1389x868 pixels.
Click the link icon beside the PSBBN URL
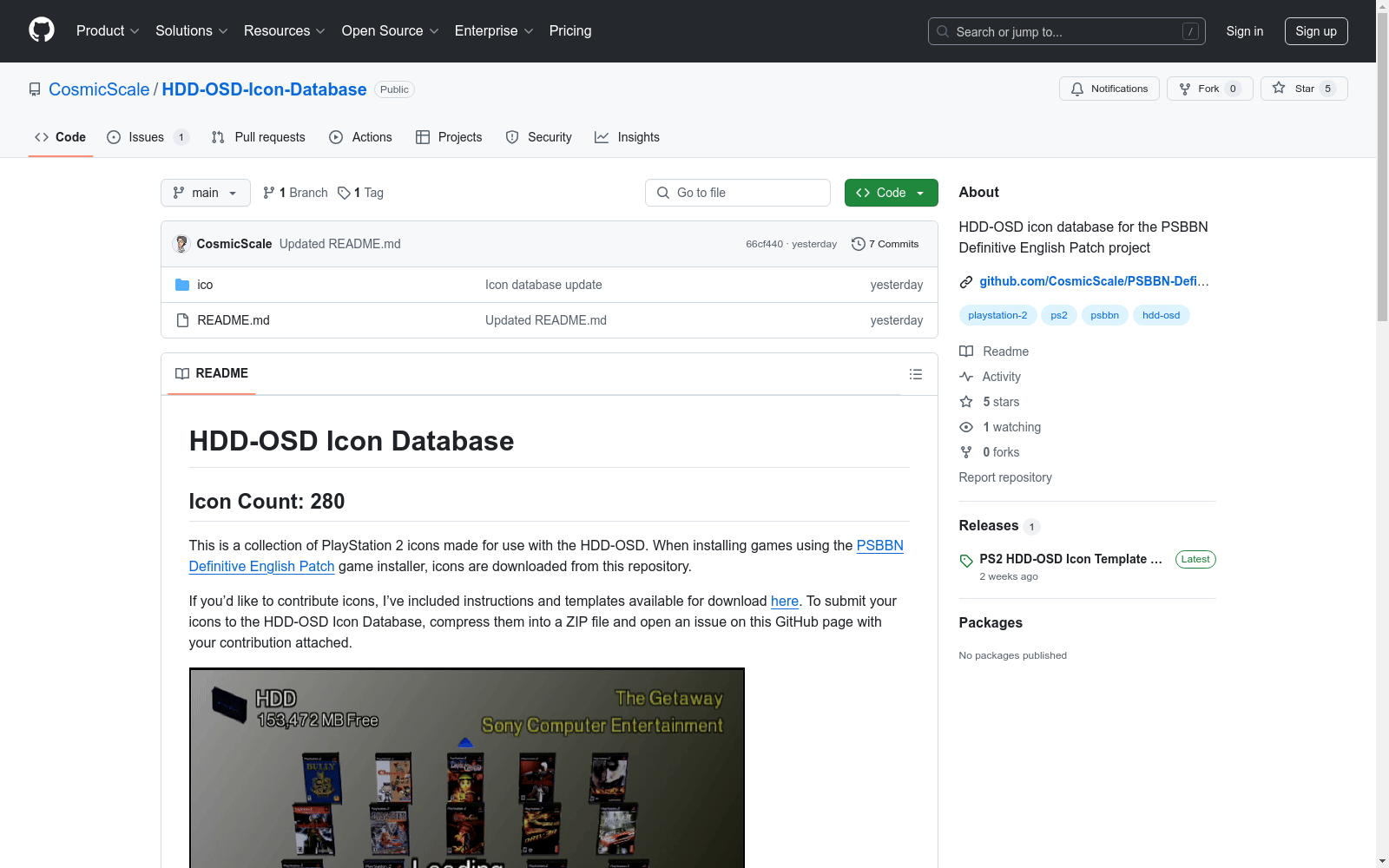click(x=966, y=281)
